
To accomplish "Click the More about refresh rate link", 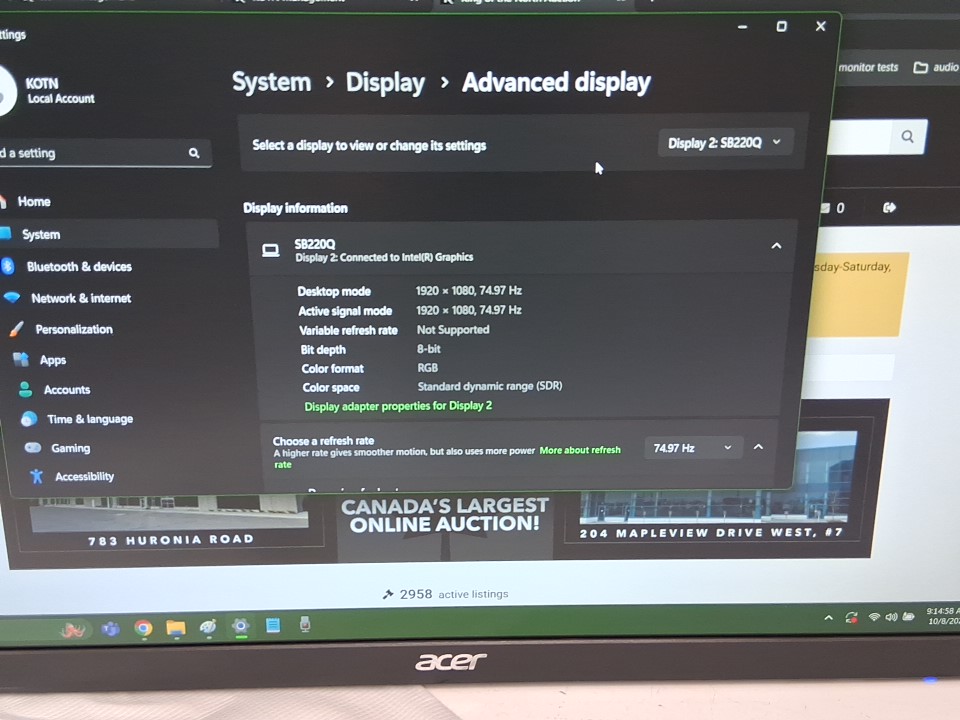I will (x=580, y=450).
